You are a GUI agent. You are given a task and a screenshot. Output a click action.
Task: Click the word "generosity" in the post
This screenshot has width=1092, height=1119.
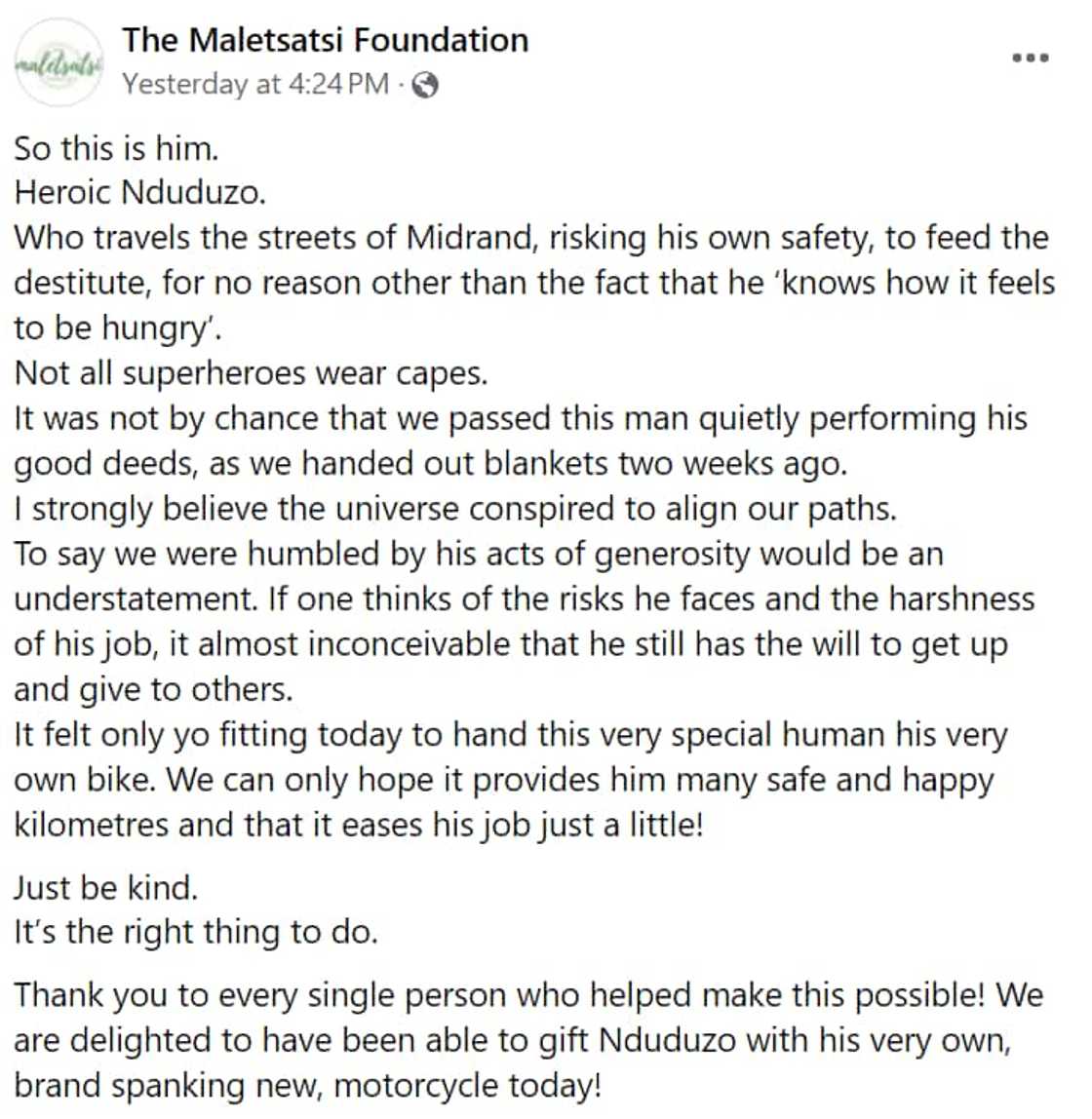672,554
